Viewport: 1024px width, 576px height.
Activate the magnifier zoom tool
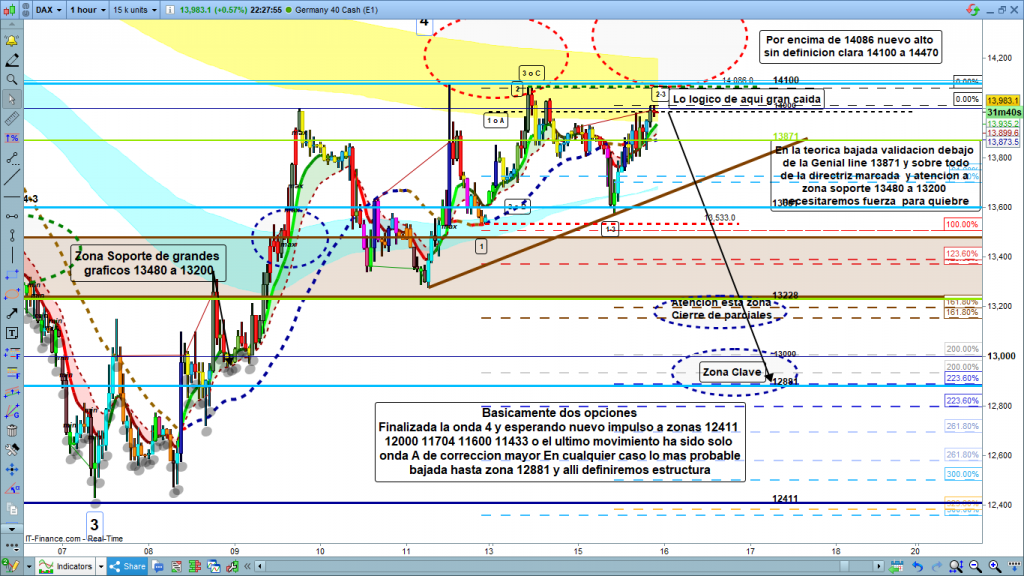(12, 78)
